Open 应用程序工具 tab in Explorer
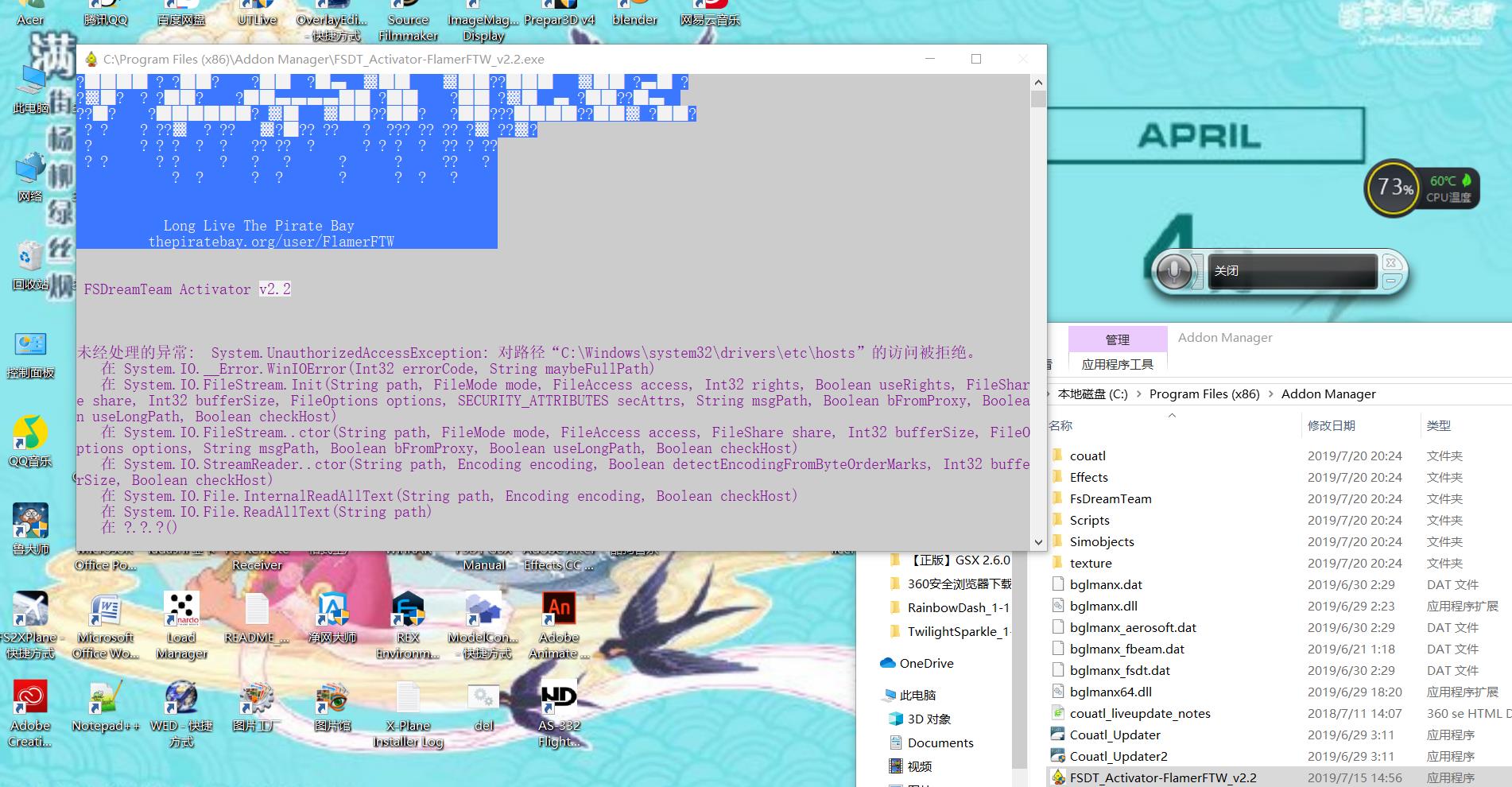 coord(1117,364)
